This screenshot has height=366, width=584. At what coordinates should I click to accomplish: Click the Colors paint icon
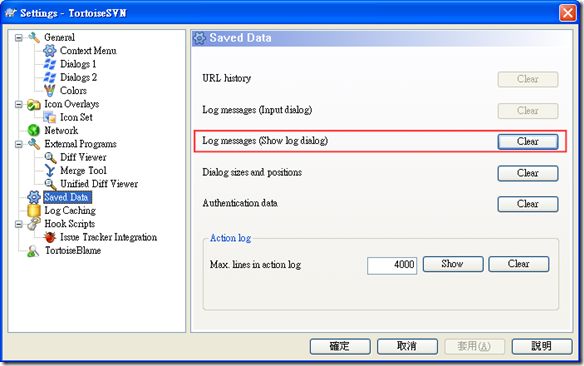[x=50, y=90]
